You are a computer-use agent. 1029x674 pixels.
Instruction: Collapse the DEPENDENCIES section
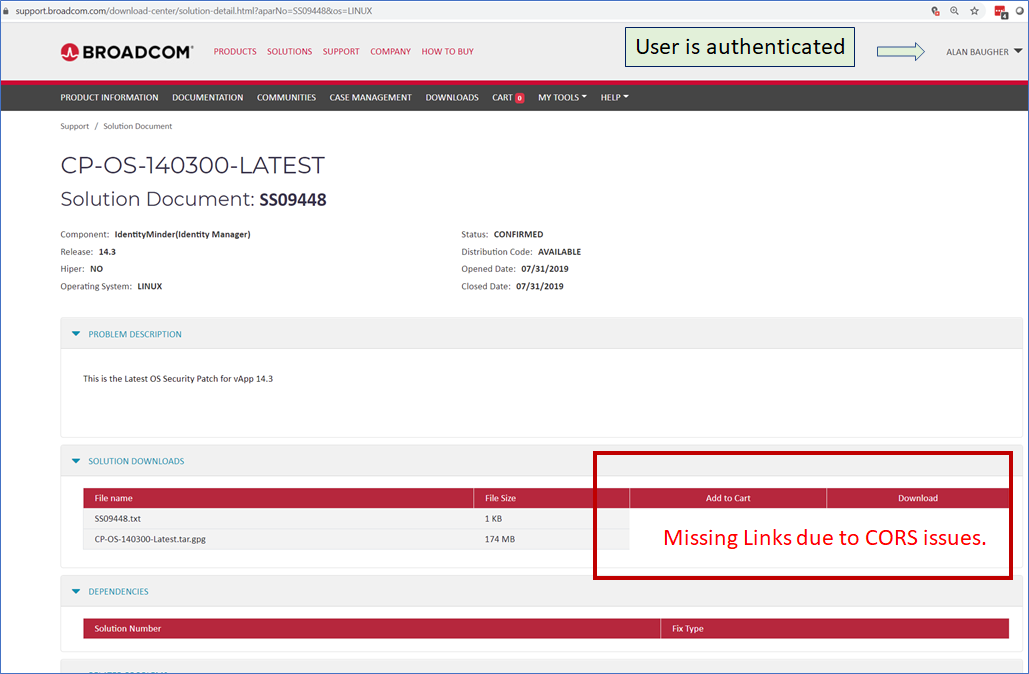(x=75, y=591)
